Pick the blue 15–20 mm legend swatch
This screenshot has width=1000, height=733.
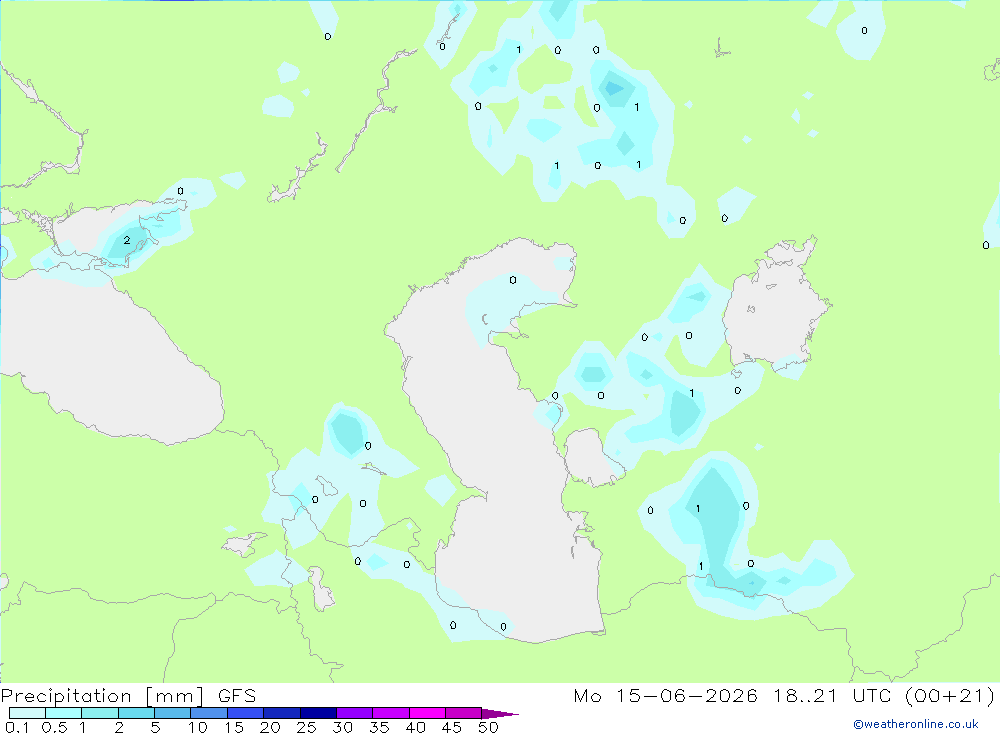click(x=246, y=713)
